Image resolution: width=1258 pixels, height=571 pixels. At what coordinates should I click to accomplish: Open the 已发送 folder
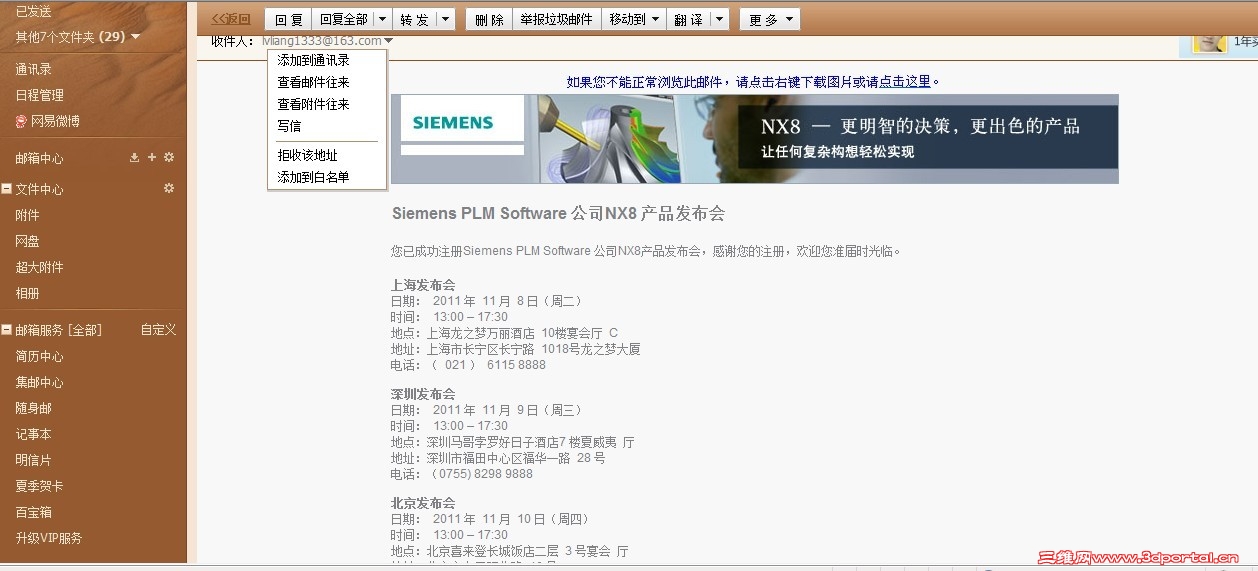pos(33,11)
